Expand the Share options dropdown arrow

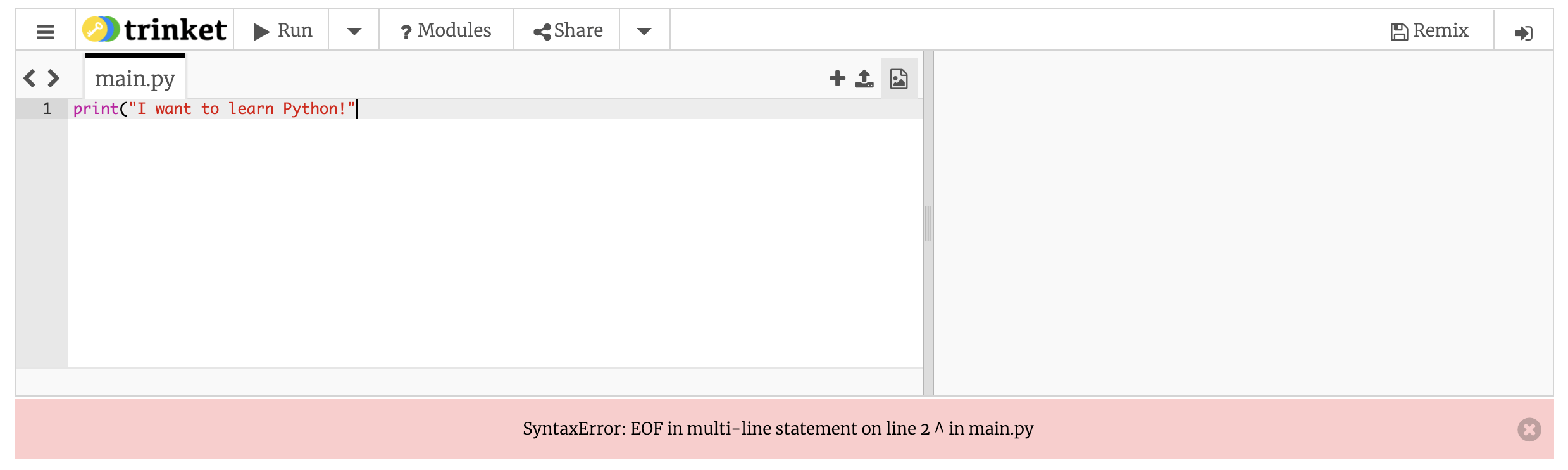(644, 30)
